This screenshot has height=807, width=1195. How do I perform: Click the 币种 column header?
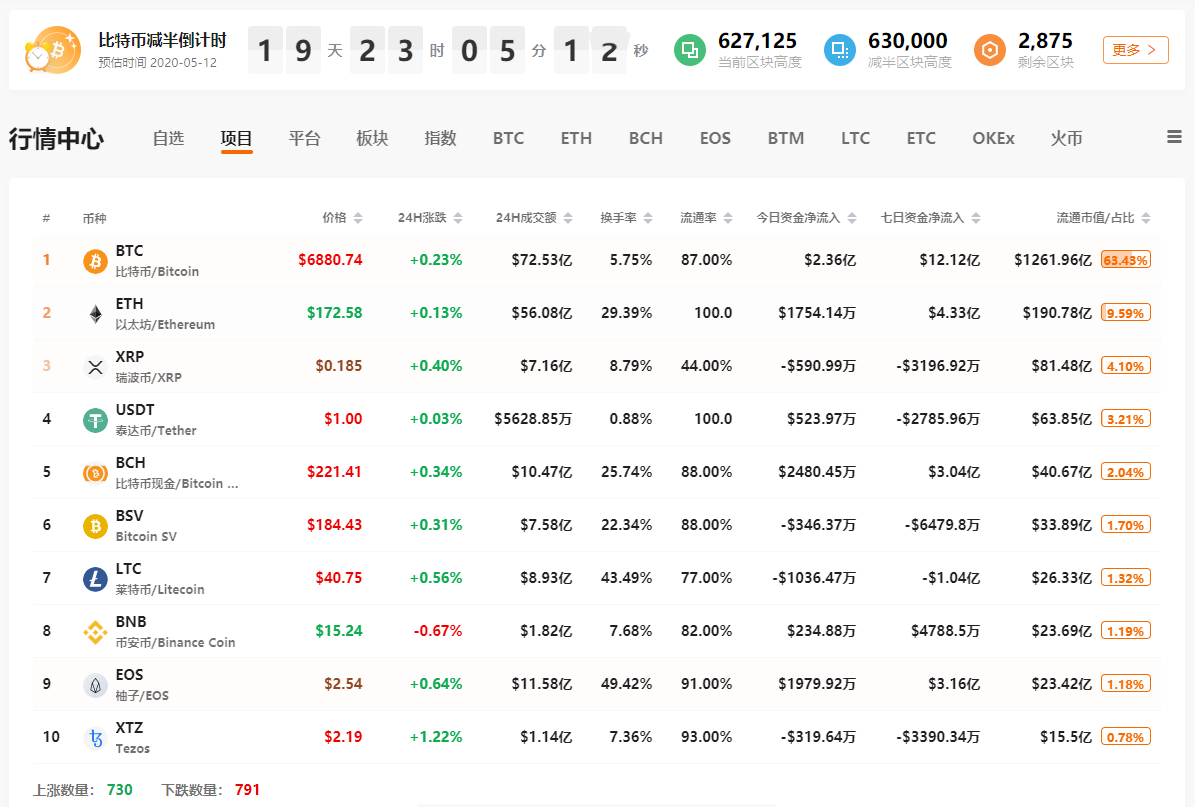[95, 218]
